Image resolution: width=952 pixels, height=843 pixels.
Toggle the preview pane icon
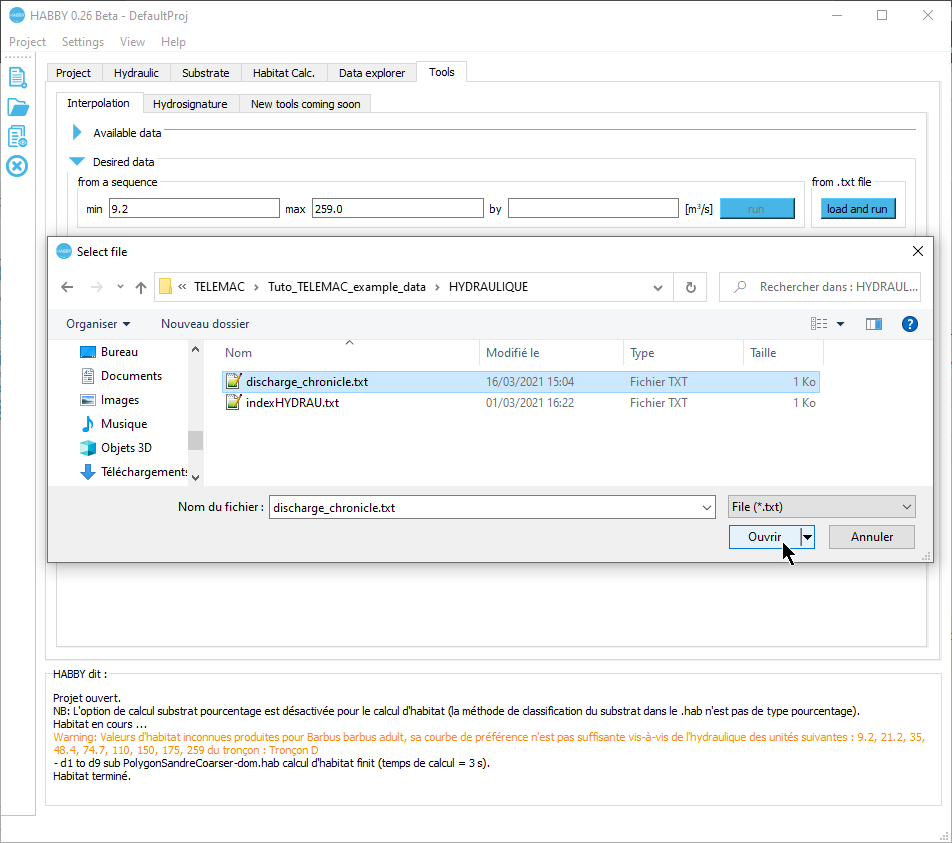[874, 324]
